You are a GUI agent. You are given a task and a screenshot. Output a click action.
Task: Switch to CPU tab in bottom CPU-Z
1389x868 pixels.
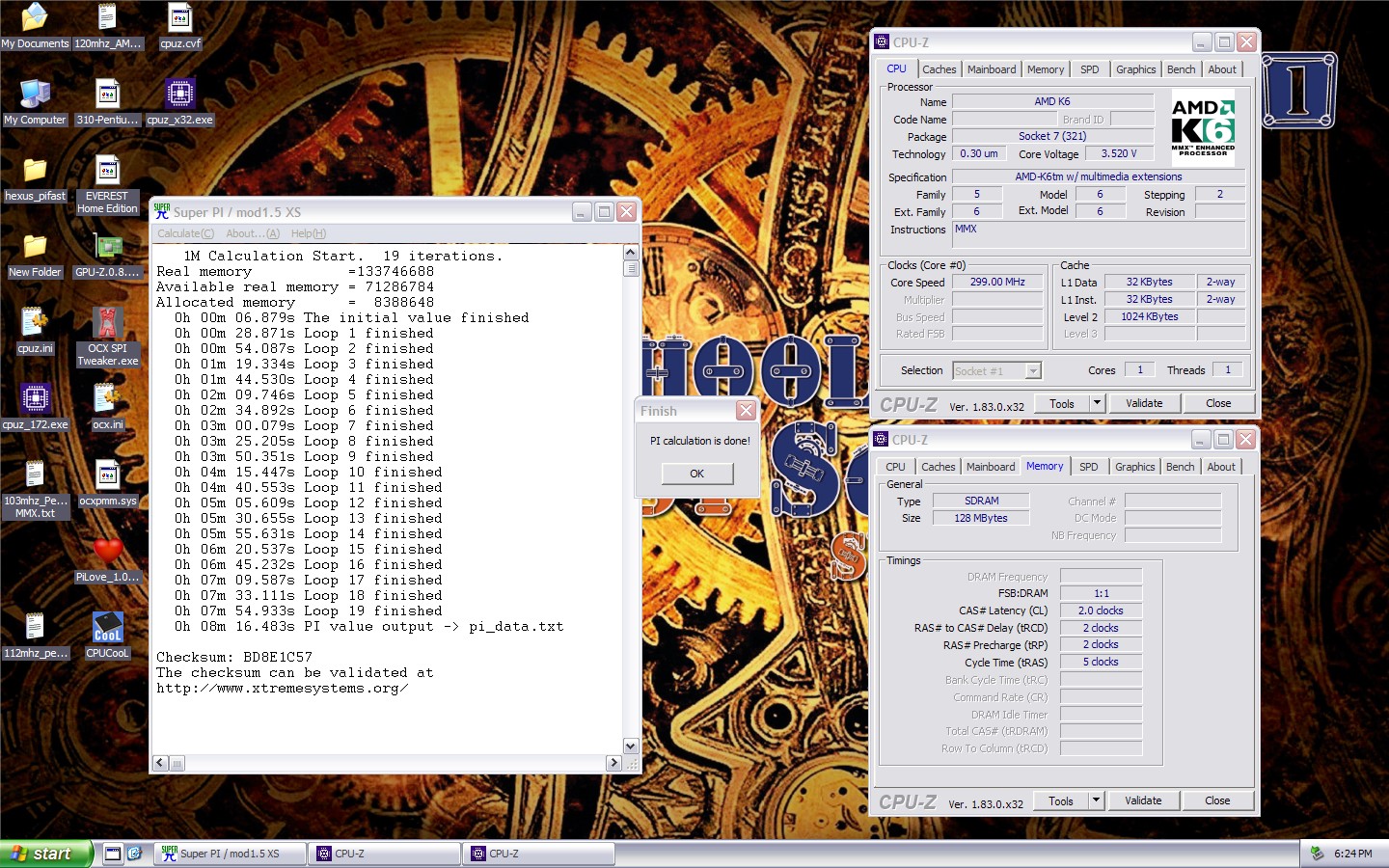pos(895,467)
